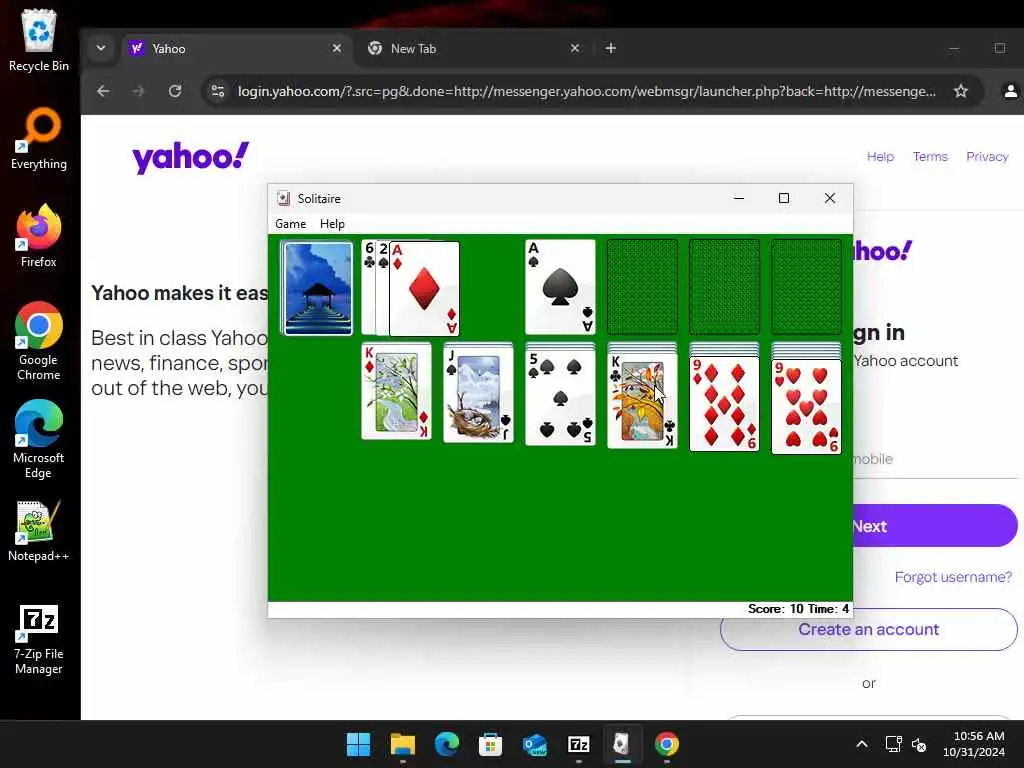Select the Five of Spades tableau card
Screen dimensions: 1024x768
coord(560,398)
